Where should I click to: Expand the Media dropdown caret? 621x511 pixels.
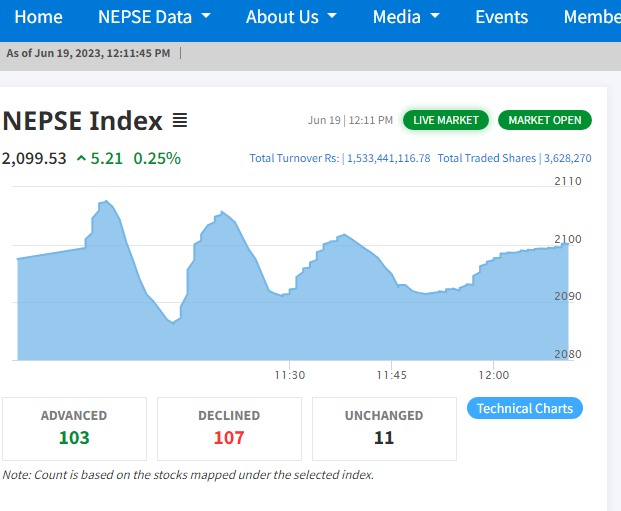(x=435, y=16)
